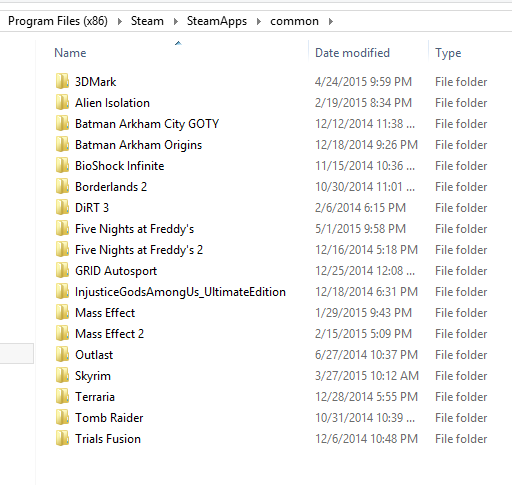512x485 pixels.
Task: Click the Borderlands 2 folder icon
Action: 62,186
